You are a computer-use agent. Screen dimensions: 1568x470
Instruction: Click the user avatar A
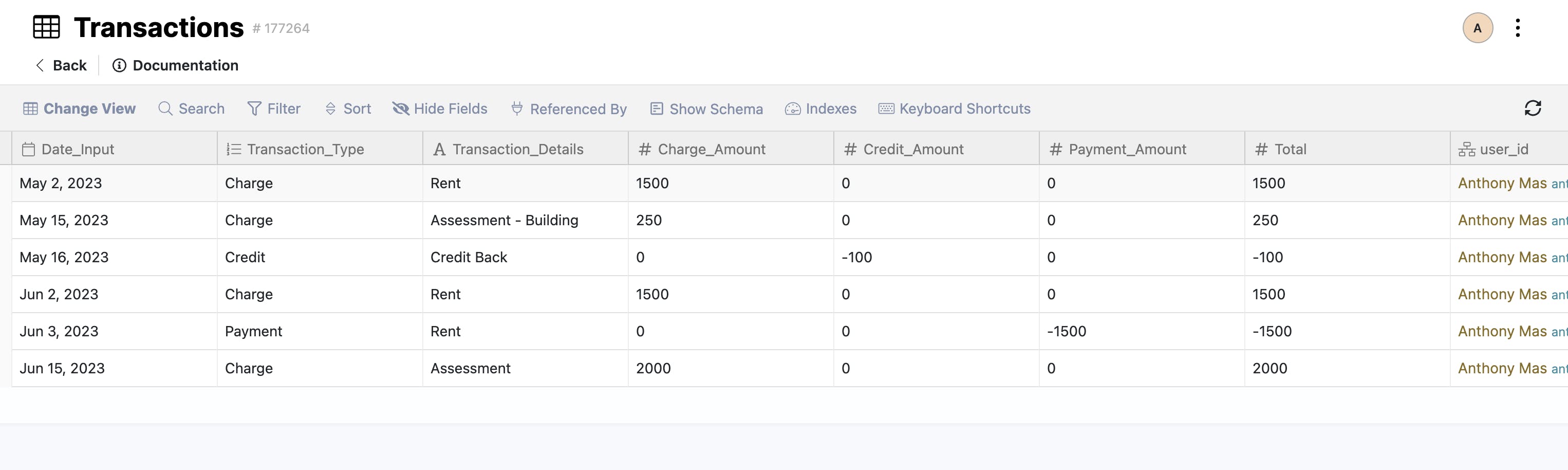coord(1477,28)
